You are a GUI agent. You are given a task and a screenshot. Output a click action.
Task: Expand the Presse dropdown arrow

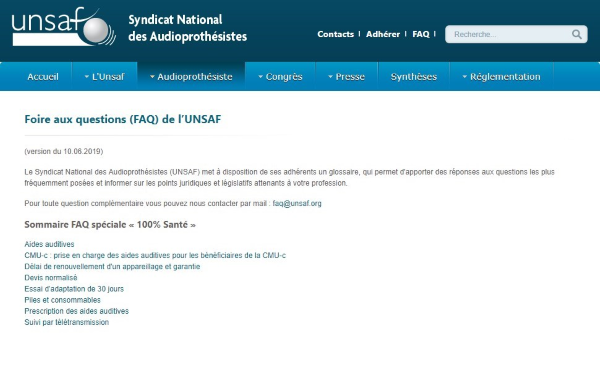[x=330, y=77]
